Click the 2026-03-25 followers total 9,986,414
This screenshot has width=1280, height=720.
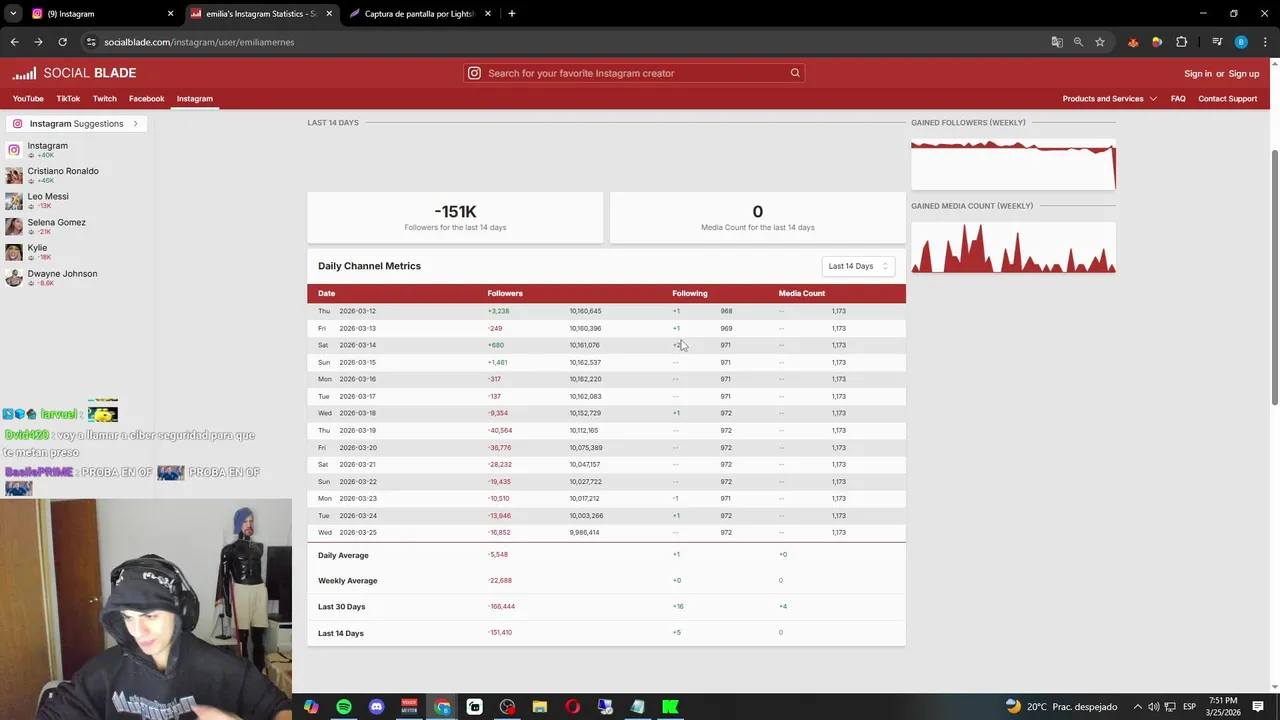pos(584,533)
